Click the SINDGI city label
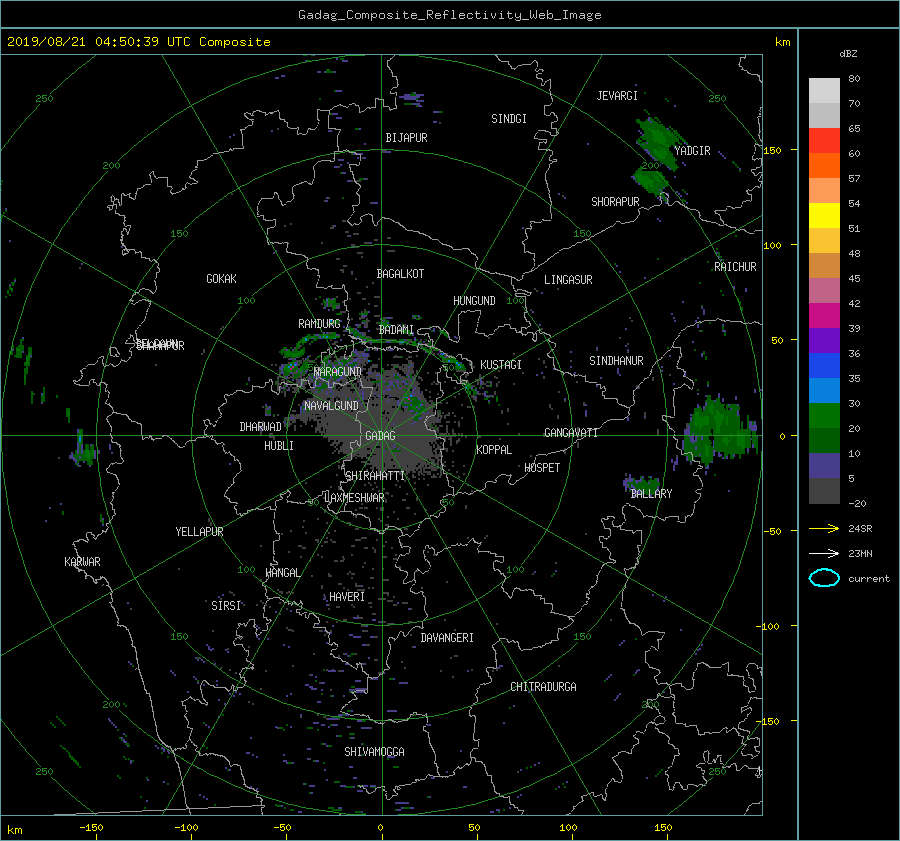900x841 pixels. tap(509, 119)
